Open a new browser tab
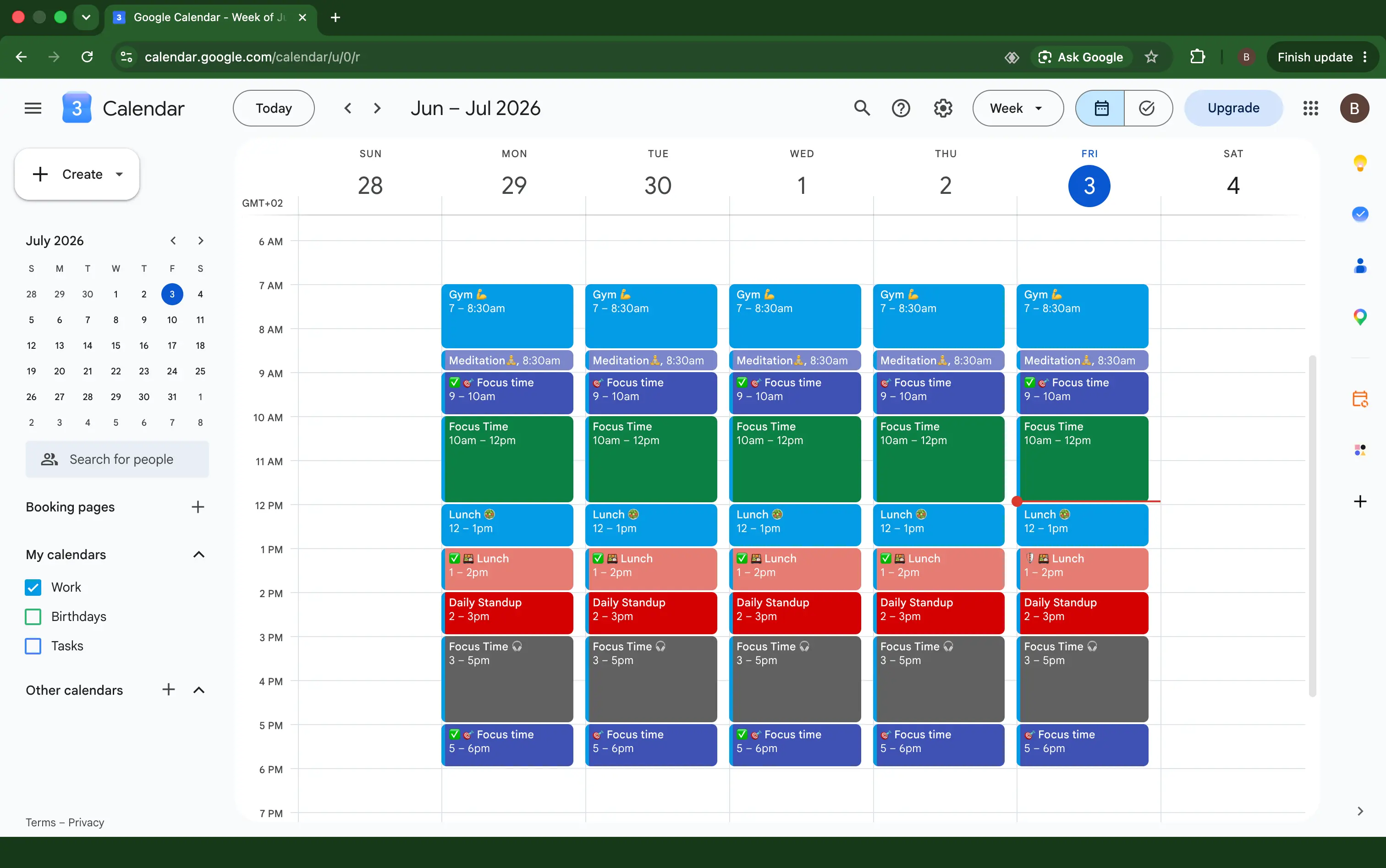 (335, 17)
